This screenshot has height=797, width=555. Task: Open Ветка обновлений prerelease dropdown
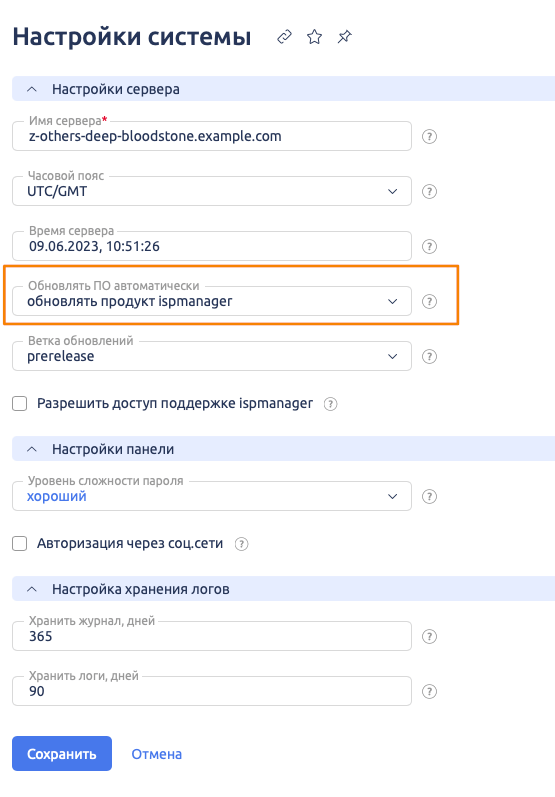click(x=211, y=356)
